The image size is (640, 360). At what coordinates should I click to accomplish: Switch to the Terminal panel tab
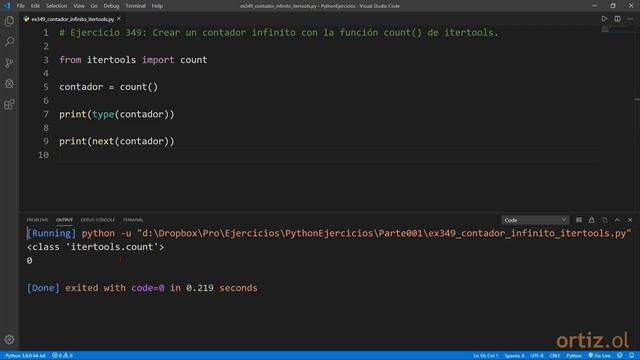(x=133, y=220)
